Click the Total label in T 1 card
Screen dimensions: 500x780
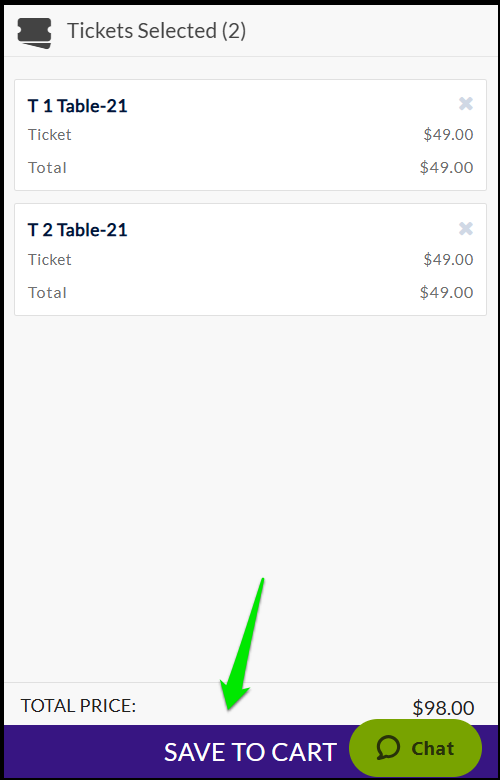click(x=47, y=167)
